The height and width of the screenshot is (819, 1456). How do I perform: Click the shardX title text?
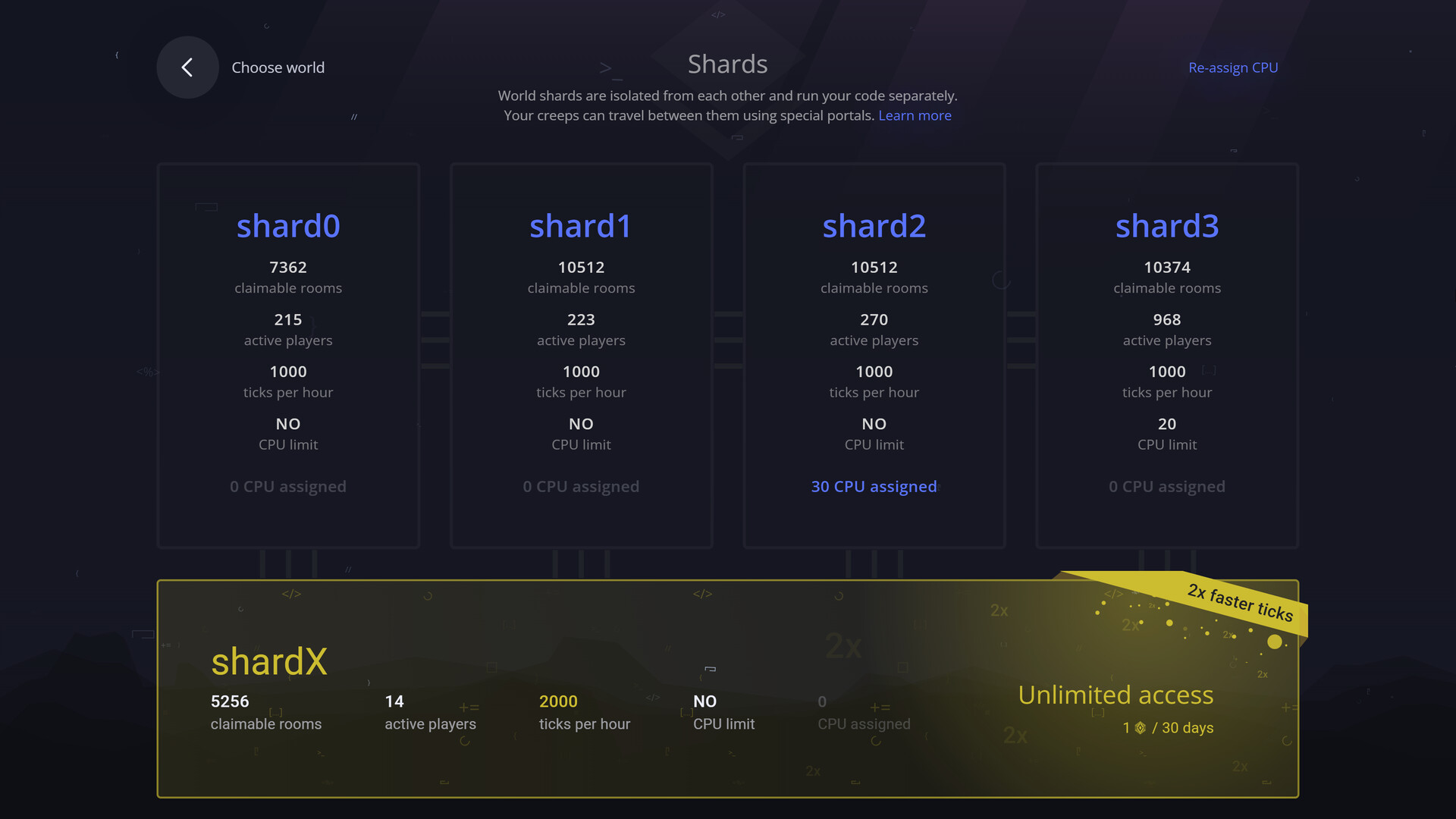(x=268, y=661)
